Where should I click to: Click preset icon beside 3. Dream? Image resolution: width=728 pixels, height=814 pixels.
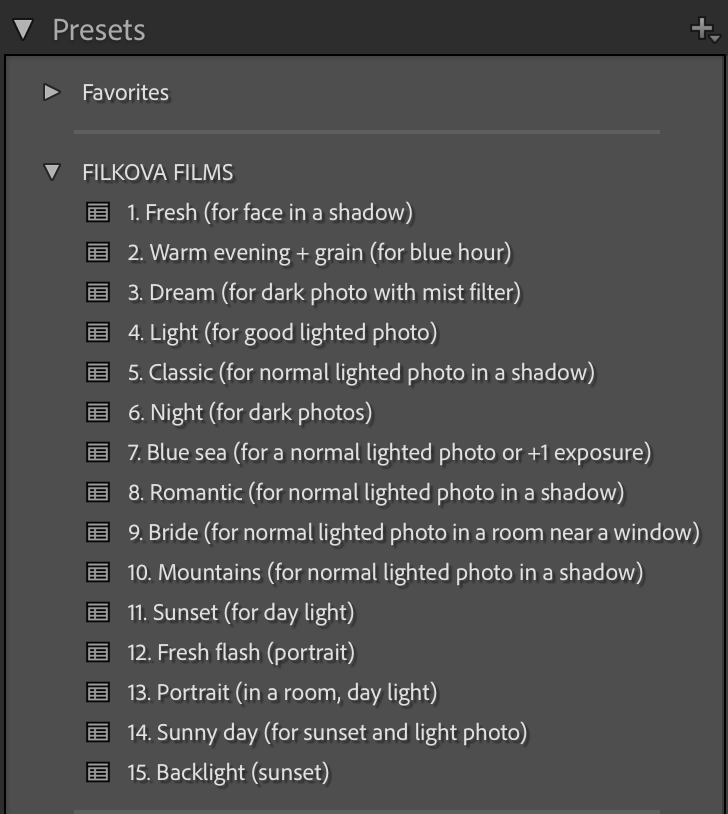click(x=98, y=292)
